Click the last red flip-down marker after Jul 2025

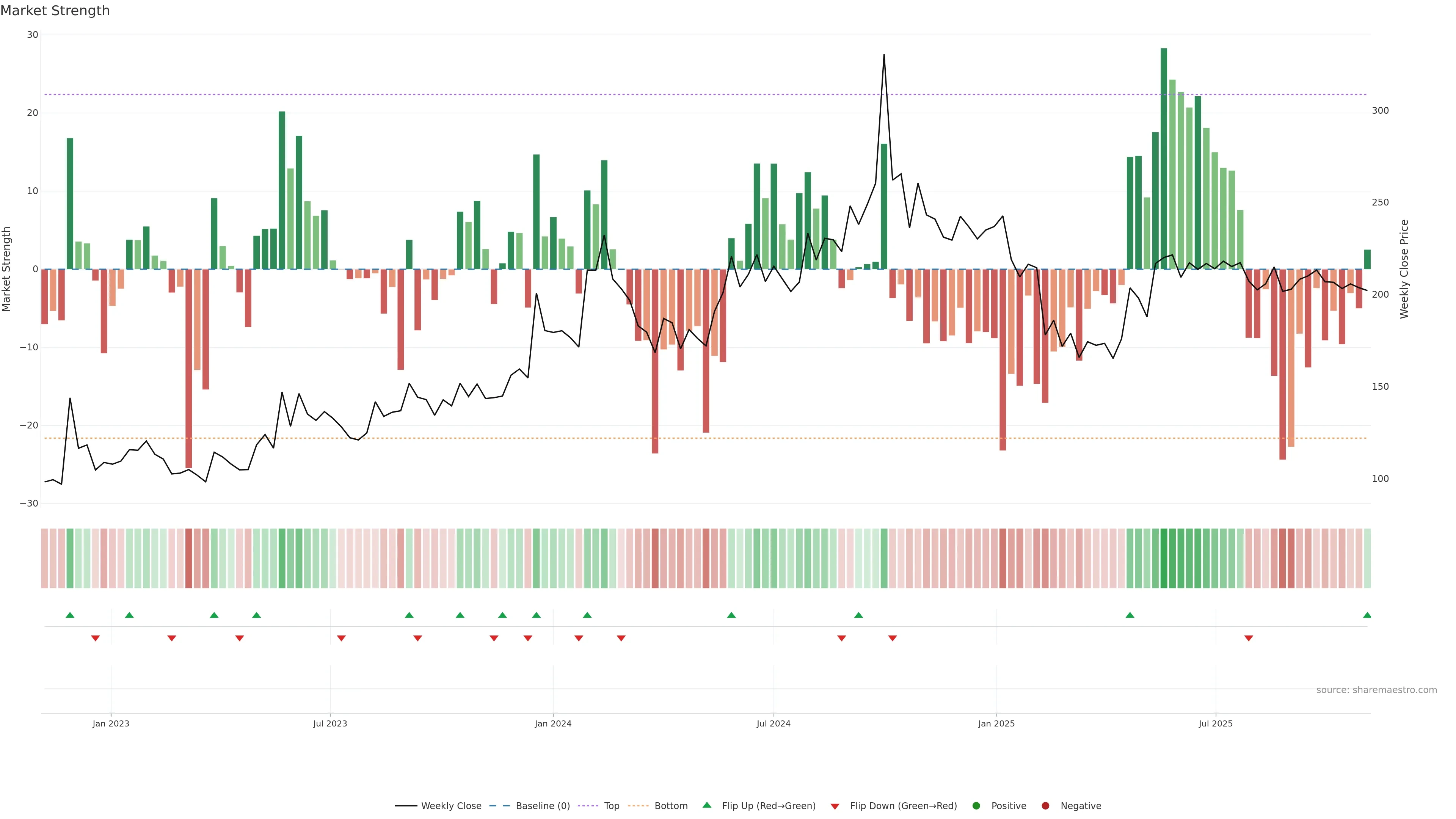point(1249,638)
